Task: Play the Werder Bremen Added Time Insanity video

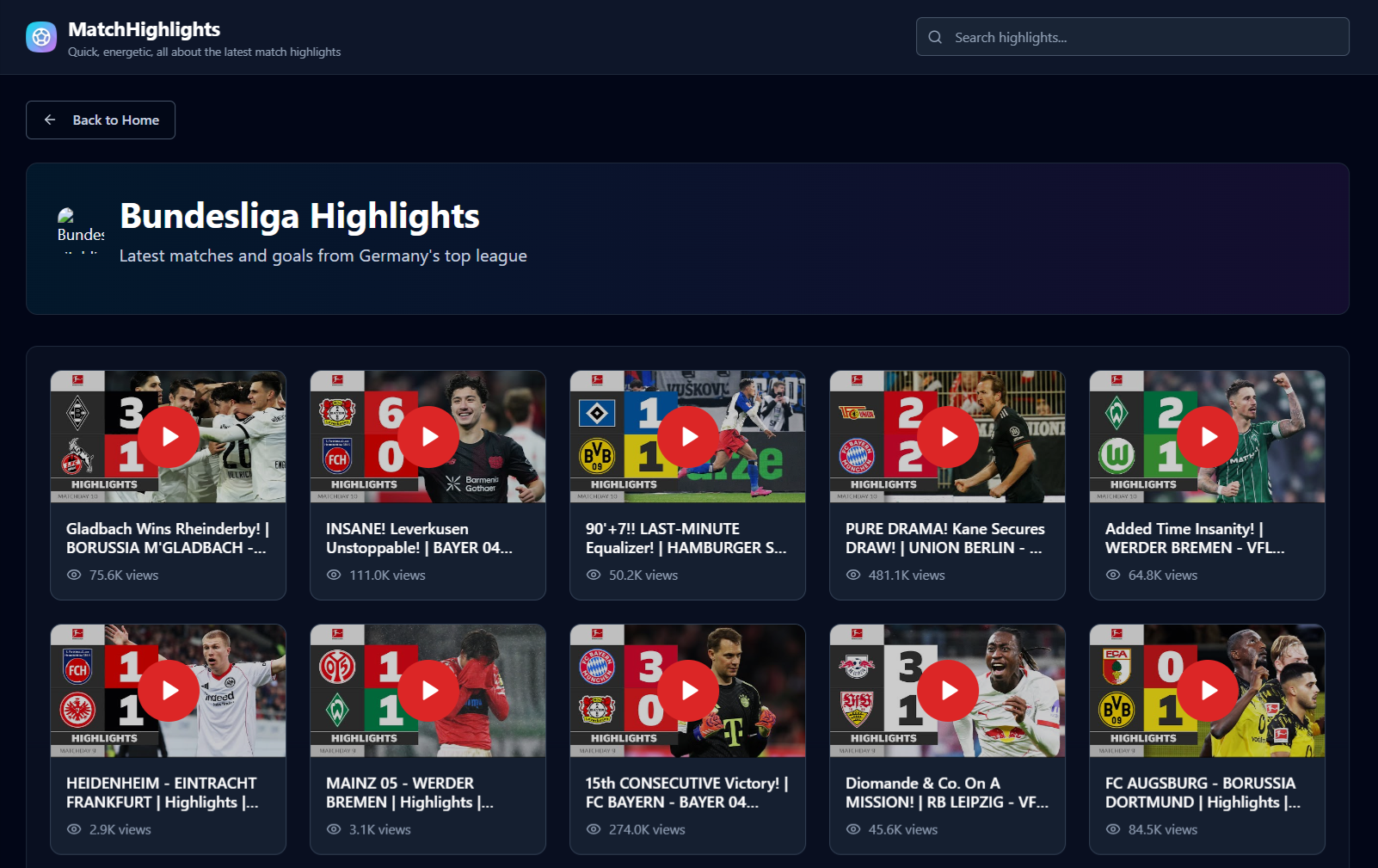Action: 1208,437
